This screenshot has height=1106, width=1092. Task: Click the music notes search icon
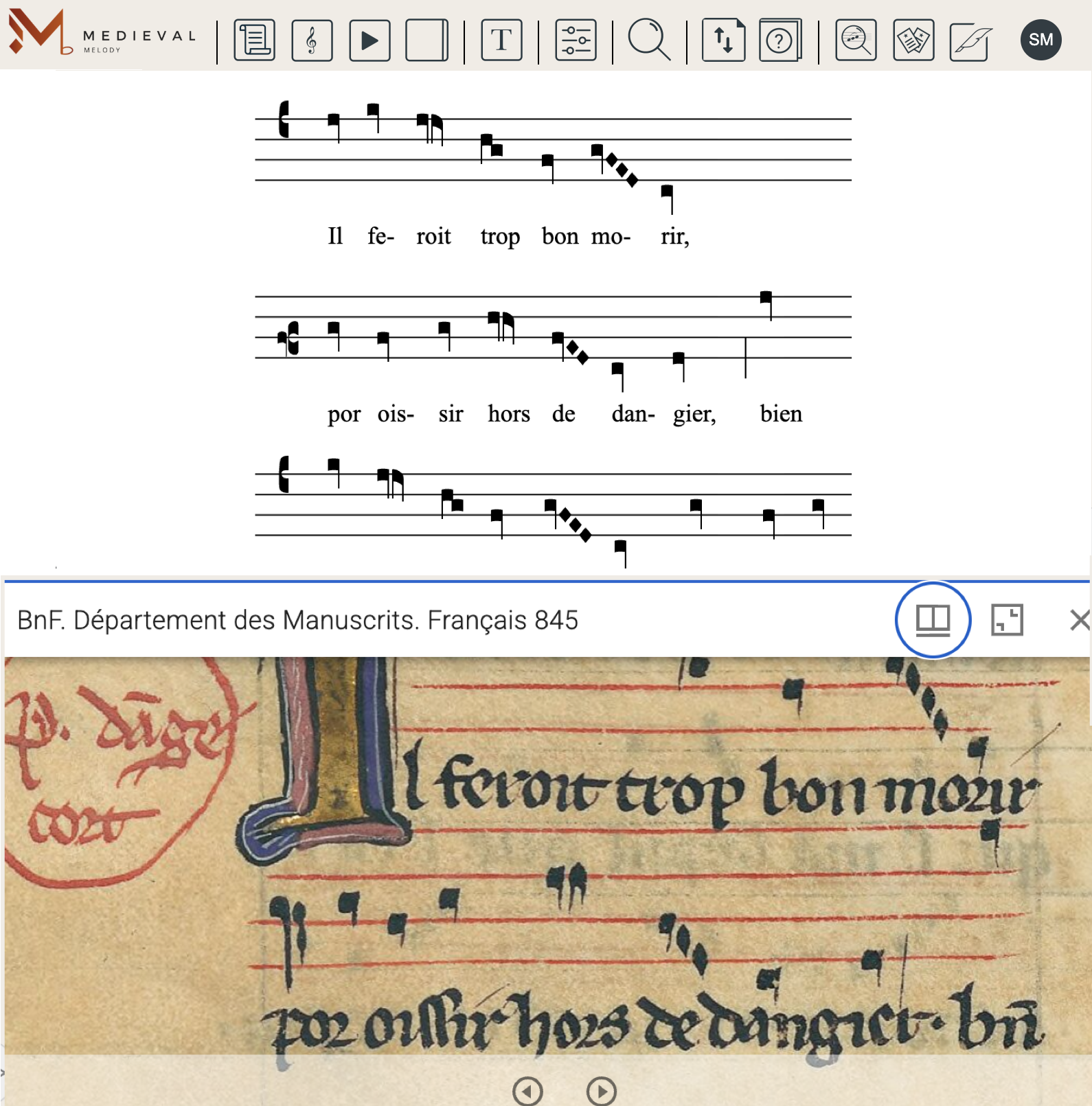point(856,41)
